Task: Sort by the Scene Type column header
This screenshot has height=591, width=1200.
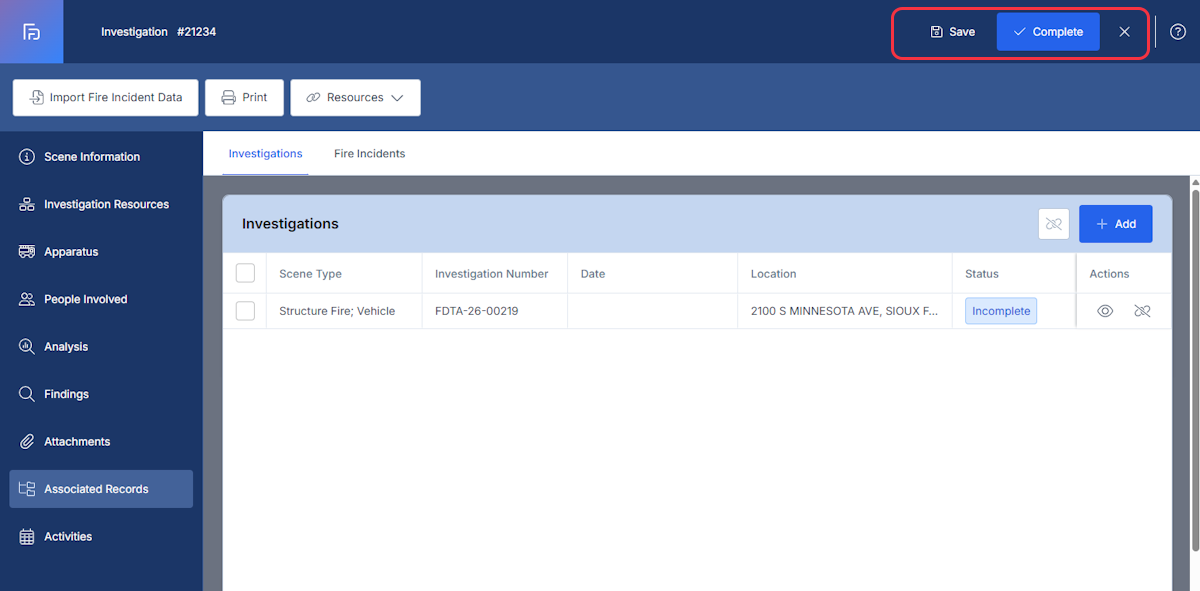Action: [x=310, y=274]
